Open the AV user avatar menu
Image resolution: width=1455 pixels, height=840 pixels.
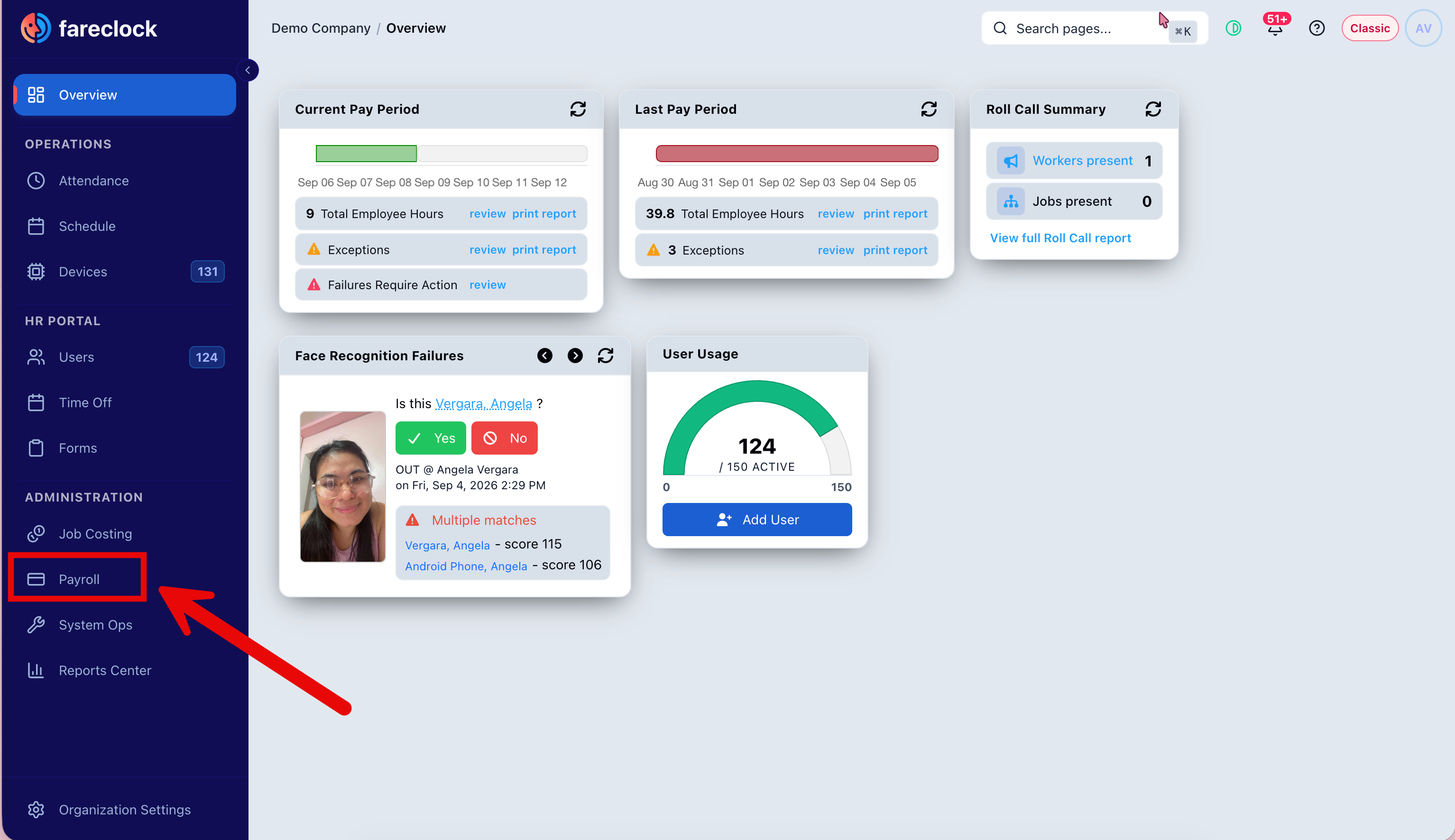[1423, 27]
